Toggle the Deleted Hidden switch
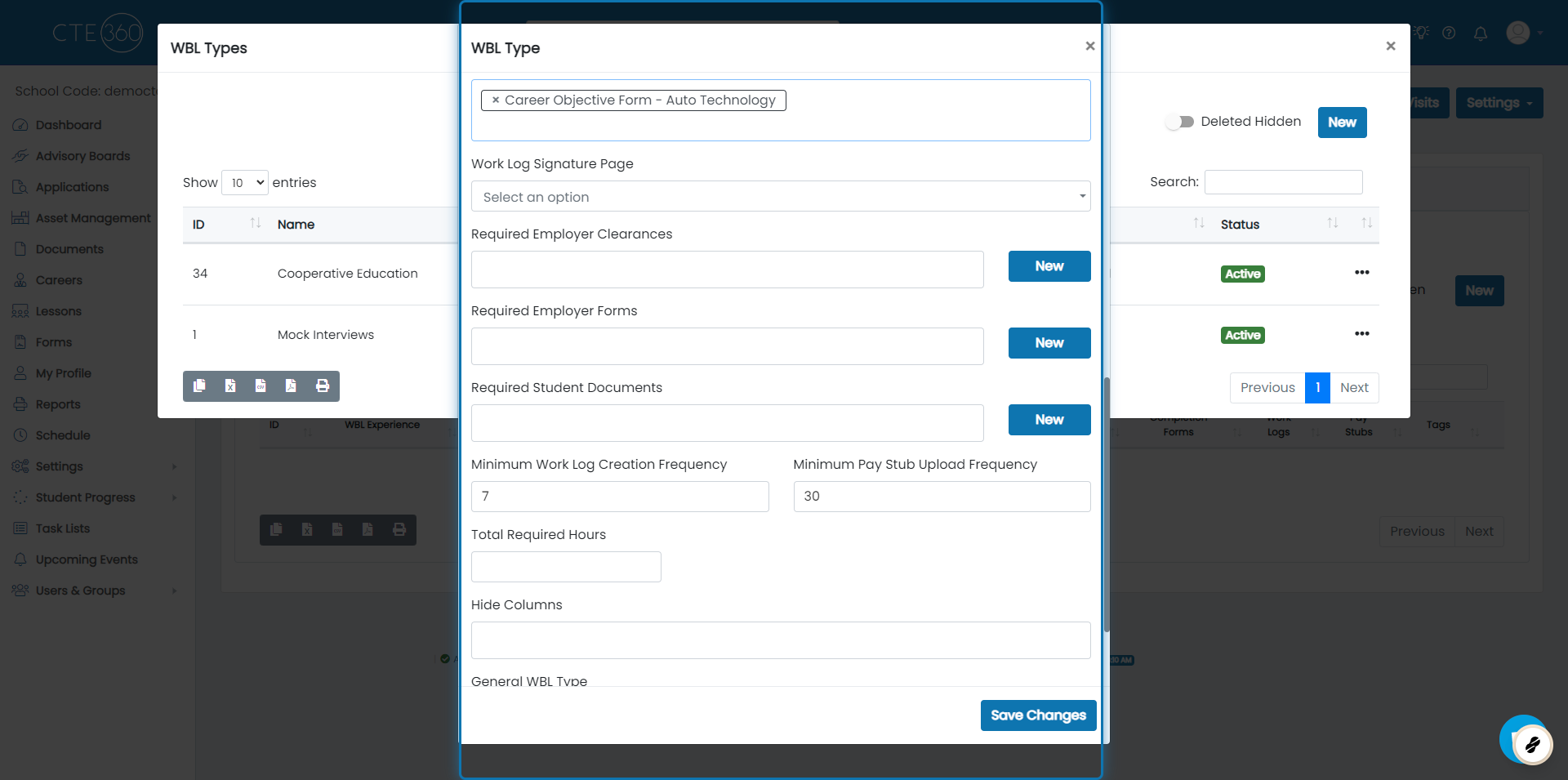Screen dimensions: 1568x780 point(1180,122)
